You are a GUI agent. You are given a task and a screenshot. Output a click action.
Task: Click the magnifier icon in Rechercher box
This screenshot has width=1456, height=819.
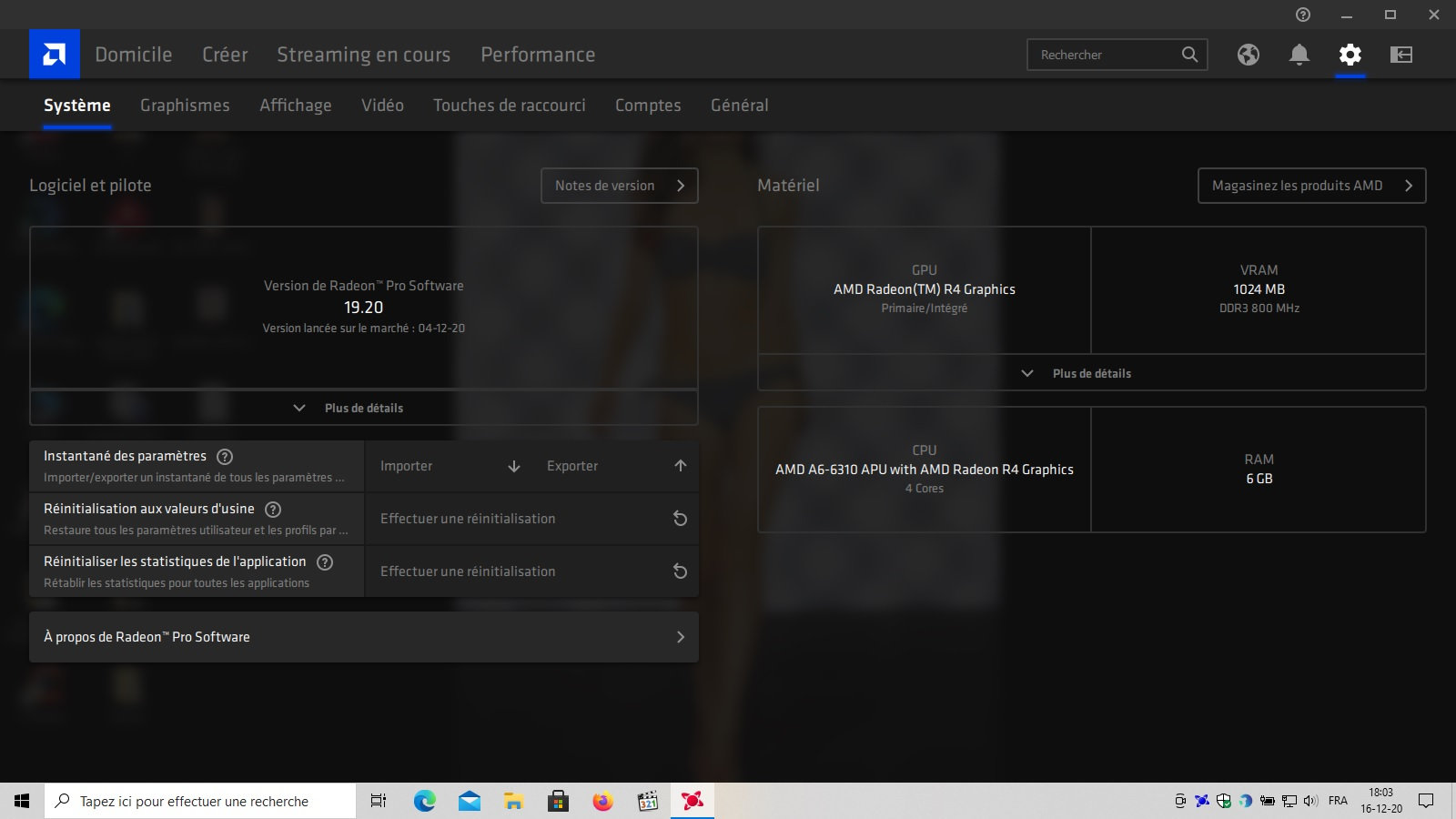(x=1189, y=55)
